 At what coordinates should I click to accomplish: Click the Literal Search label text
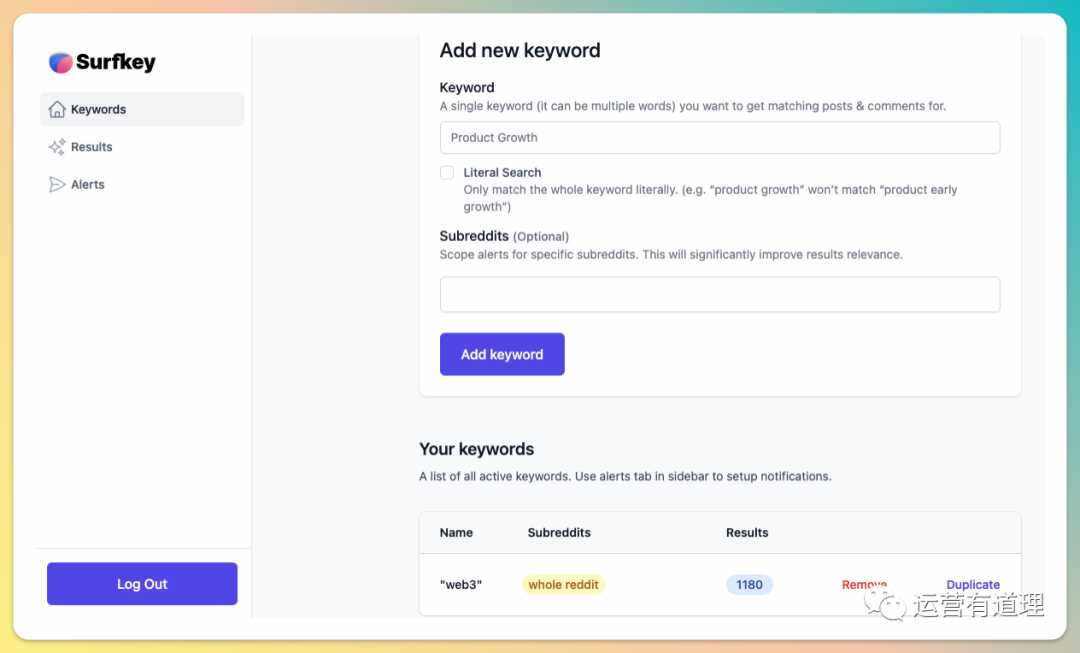click(x=502, y=172)
